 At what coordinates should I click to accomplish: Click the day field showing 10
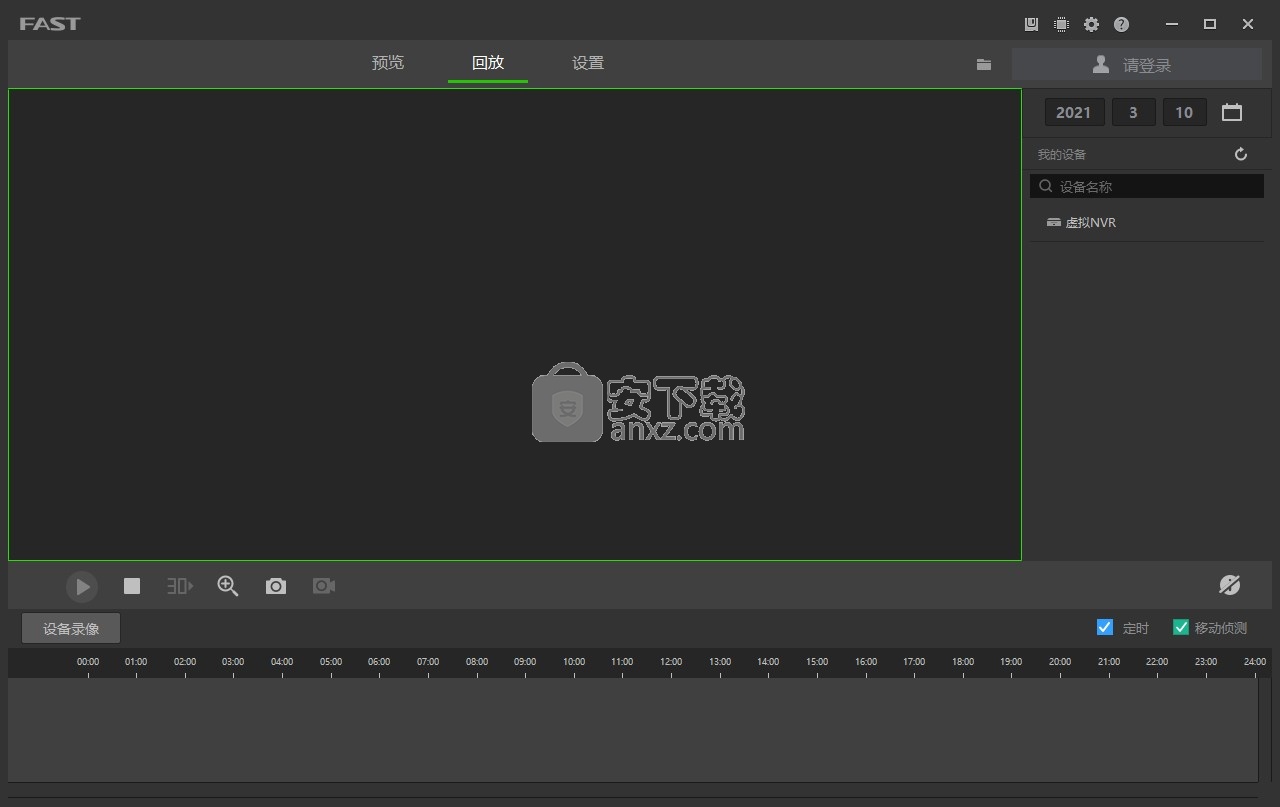1184,112
